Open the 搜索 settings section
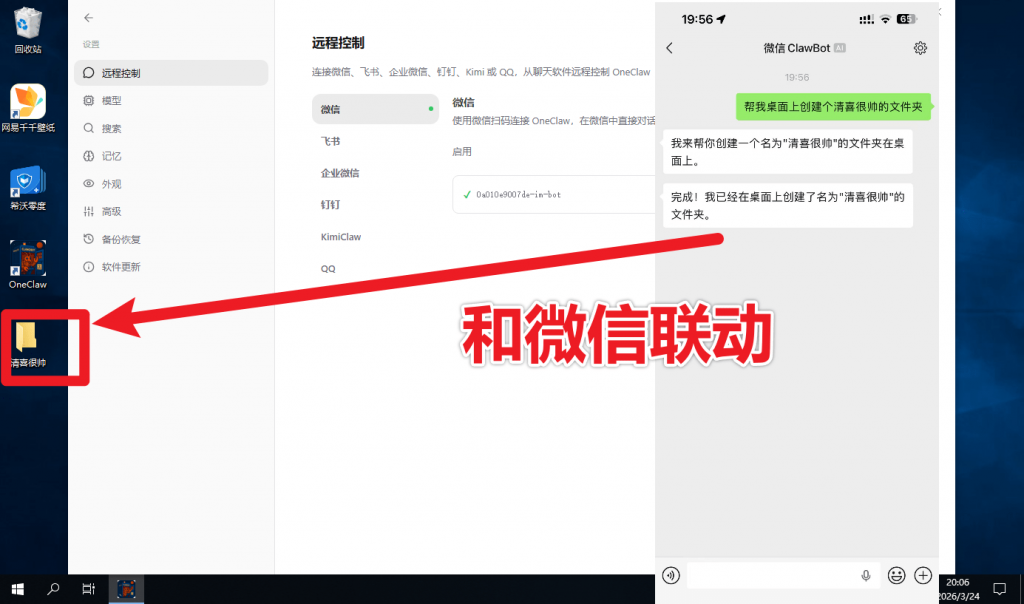The width and height of the screenshot is (1024, 604). 171,129
